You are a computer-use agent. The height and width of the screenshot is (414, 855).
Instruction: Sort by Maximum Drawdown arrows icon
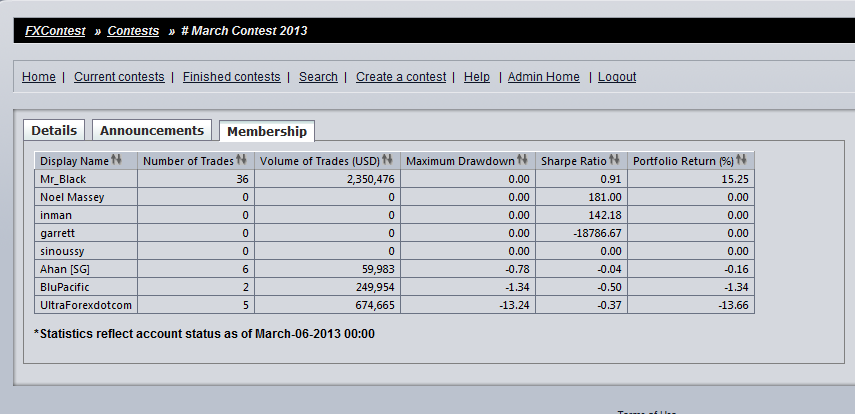[x=522, y=160]
